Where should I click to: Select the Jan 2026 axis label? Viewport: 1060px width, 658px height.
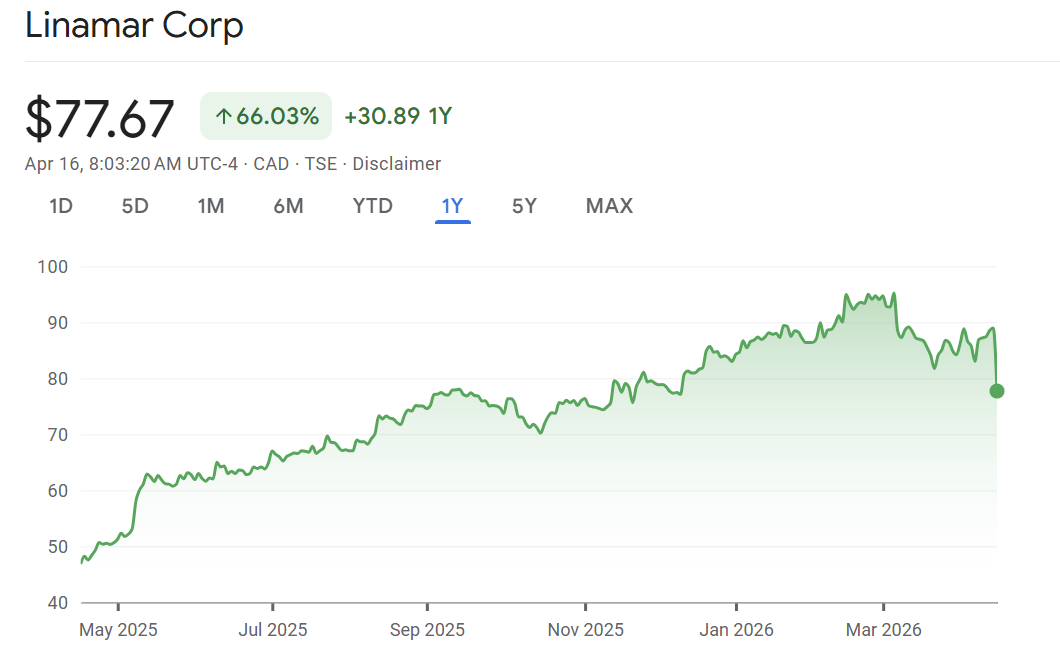click(736, 630)
